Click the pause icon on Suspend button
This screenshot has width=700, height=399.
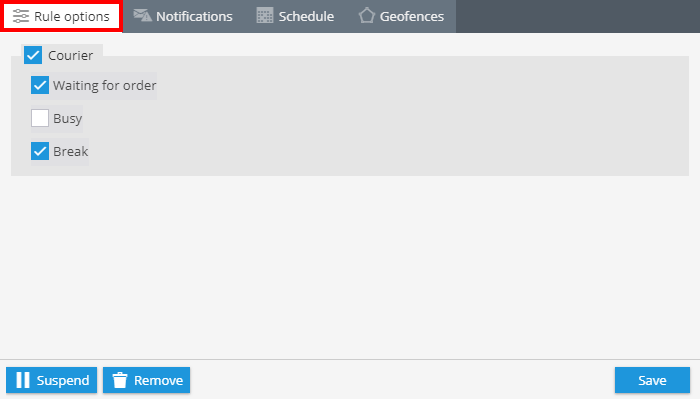click(x=23, y=380)
